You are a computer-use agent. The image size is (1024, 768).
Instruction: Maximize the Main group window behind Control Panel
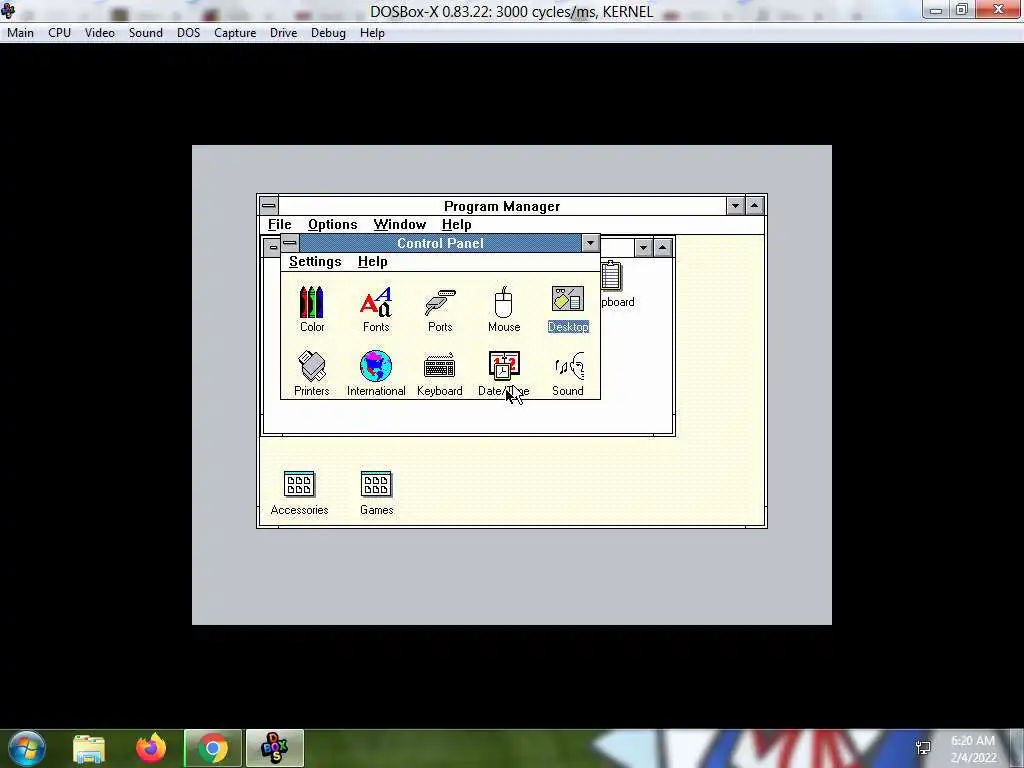pyautogui.click(x=662, y=248)
